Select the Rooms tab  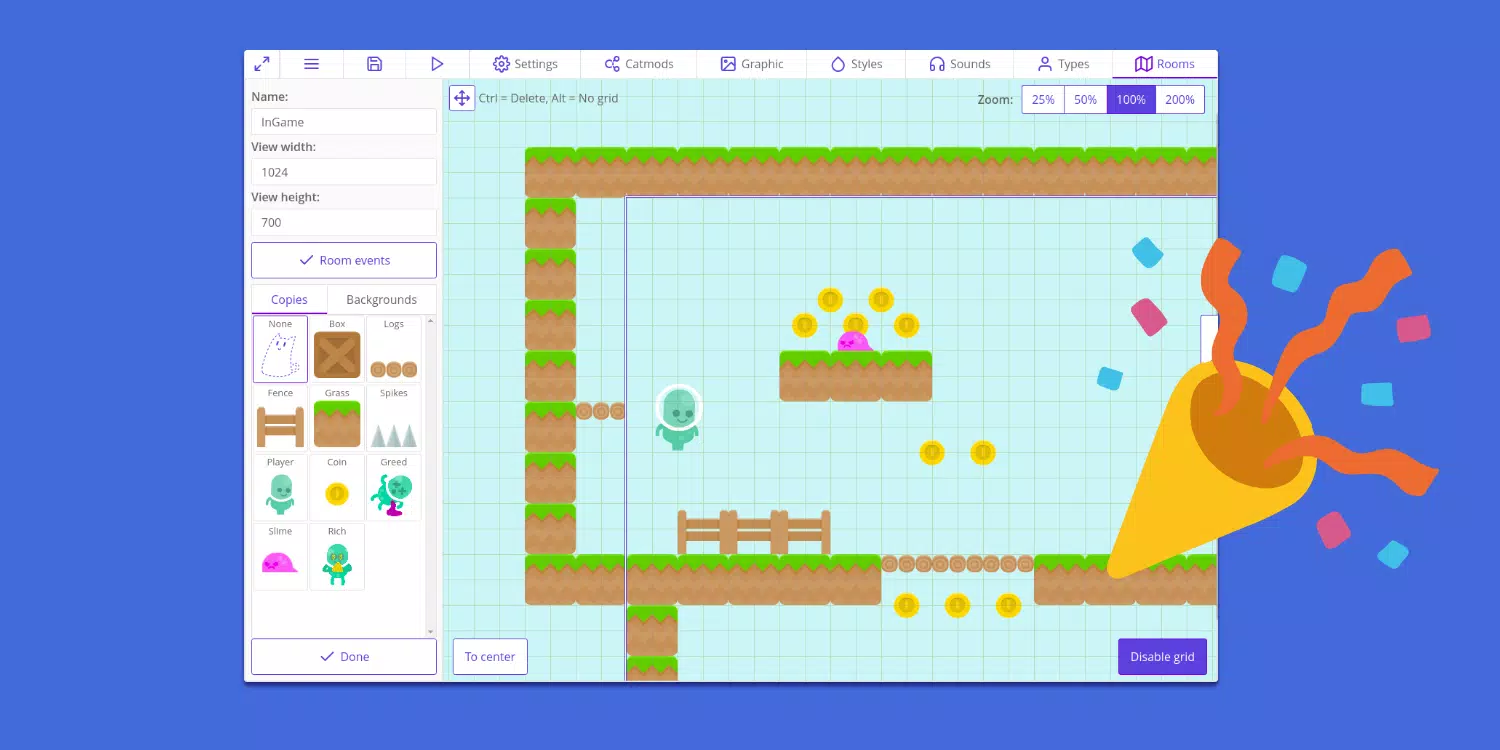click(1165, 64)
